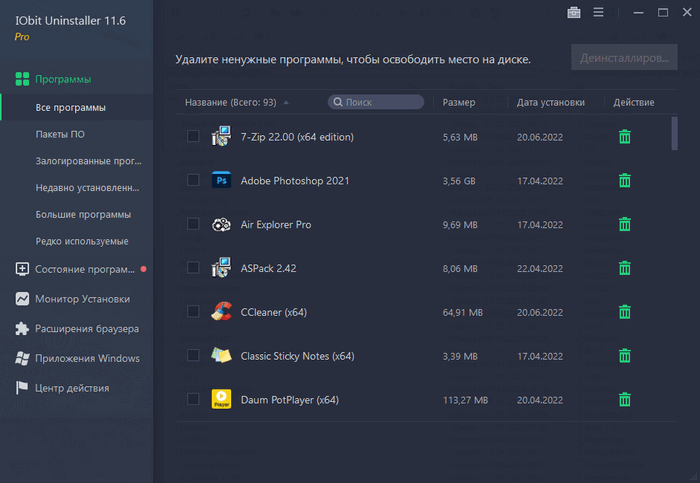
Task: Open the hamburger menu in title bar
Action: (598, 13)
